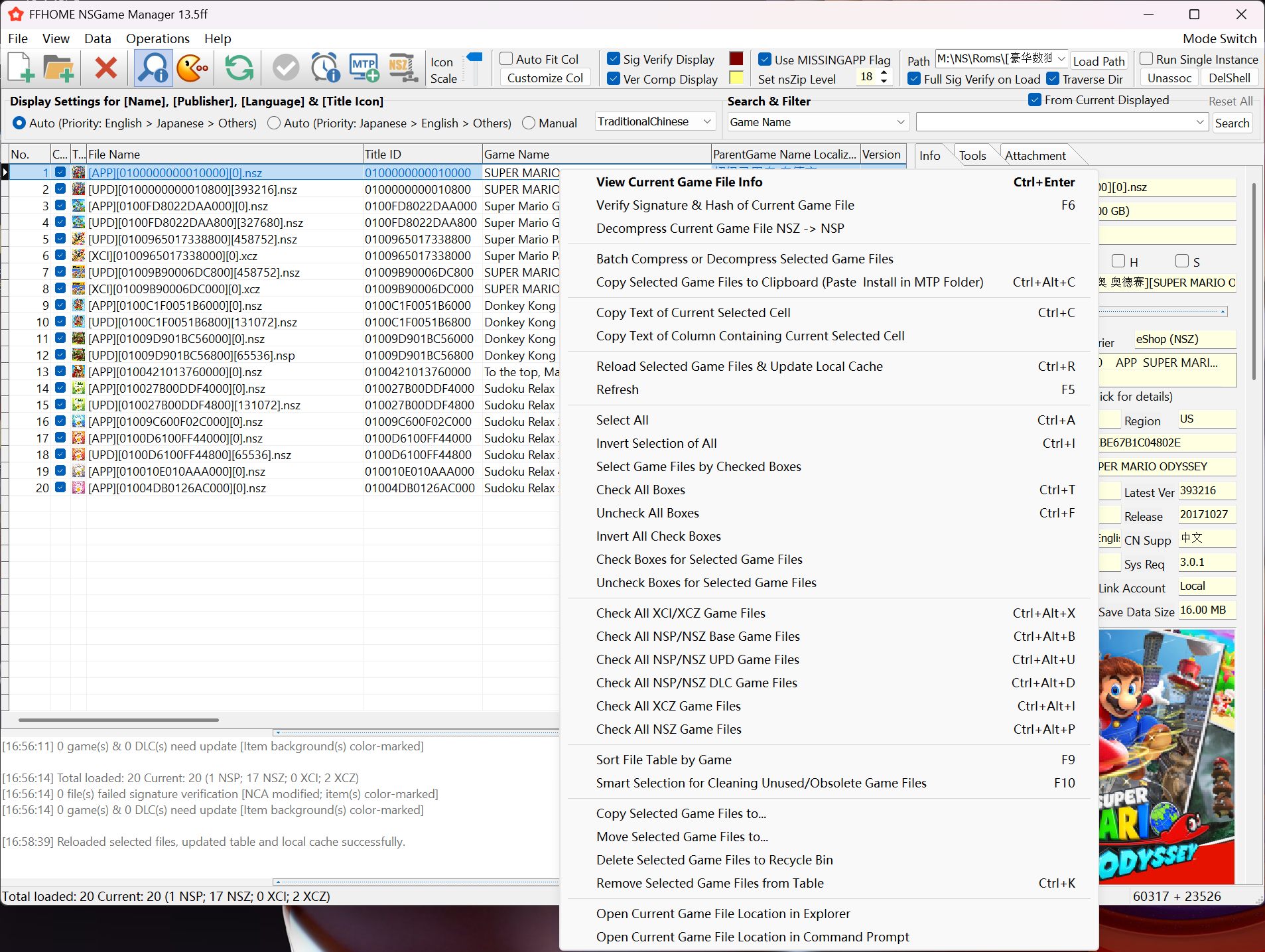The image size is (1265, 952).
Task: Toggle Full Sig Verify on Load
Action: pyautogui.click(x=914, y=79)
